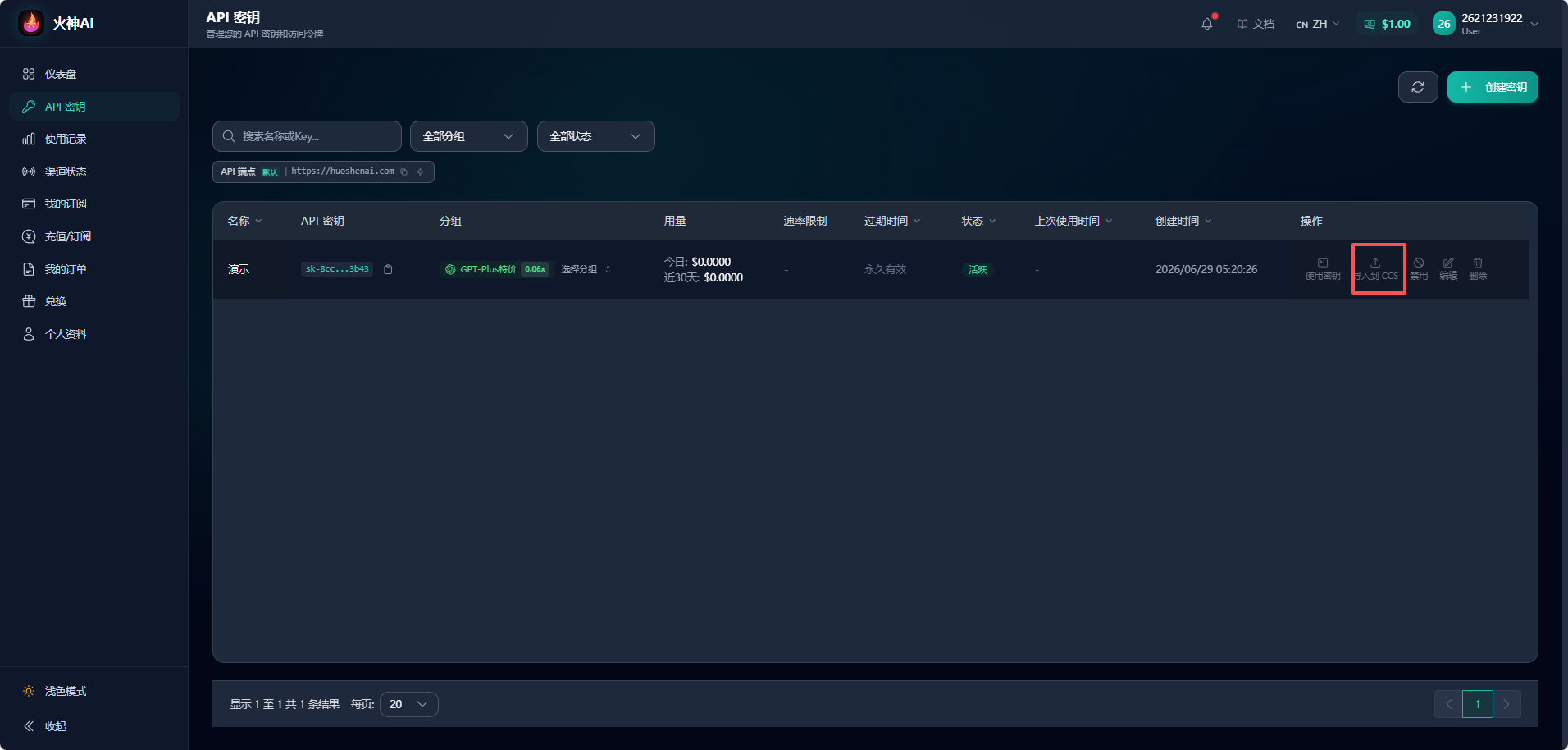Sort by the 上次使用时间 column header
The width and height of the screenshot is (1568, 750).
(1073, 221)
